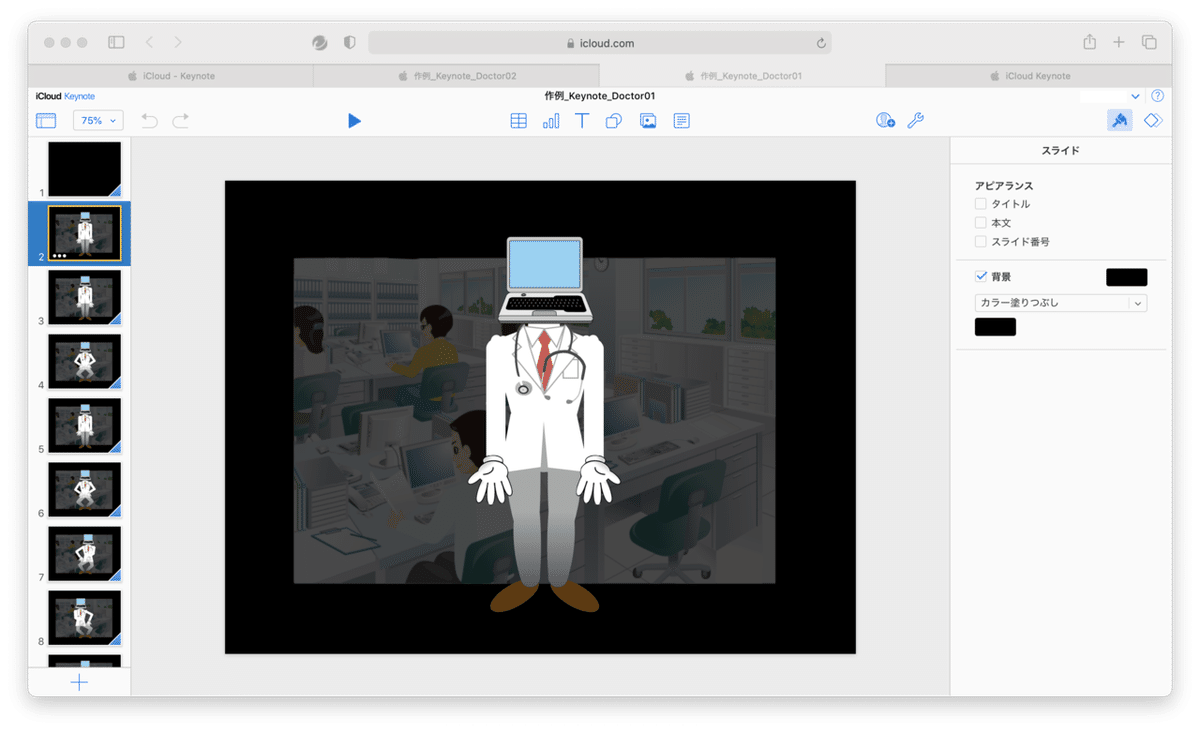This screenshot has width=1200, height=731.
Task: Open a new Safari tab
Action: point(1119,43)
